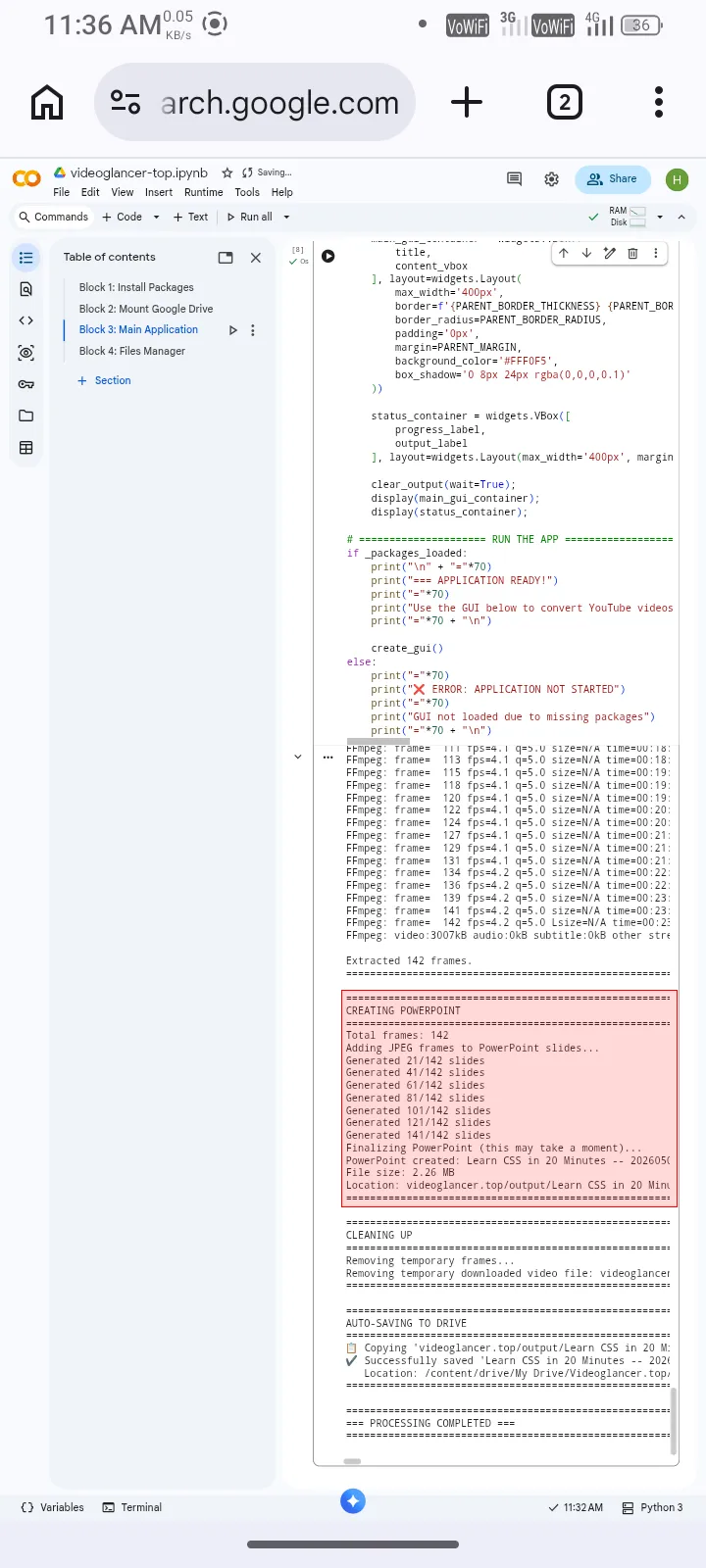706x1568 pixels.
Task: Open the View menu
Action: point(123,192)
